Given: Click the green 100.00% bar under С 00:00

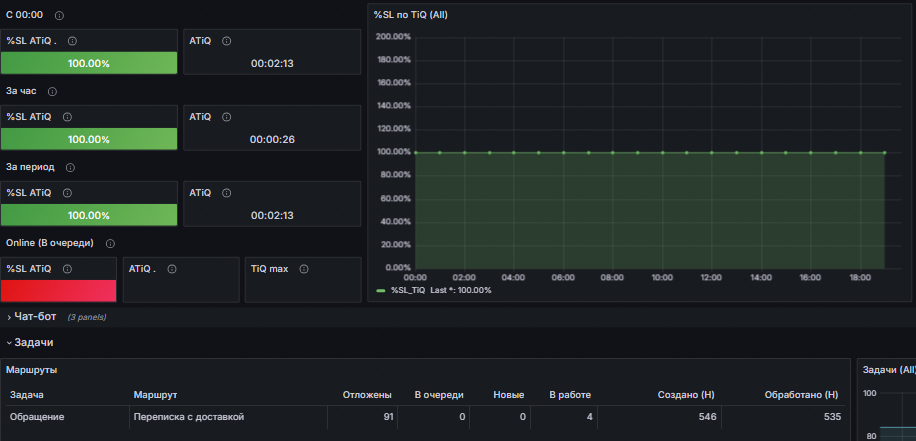Looking at the screenshot, I should pos(89,63).
